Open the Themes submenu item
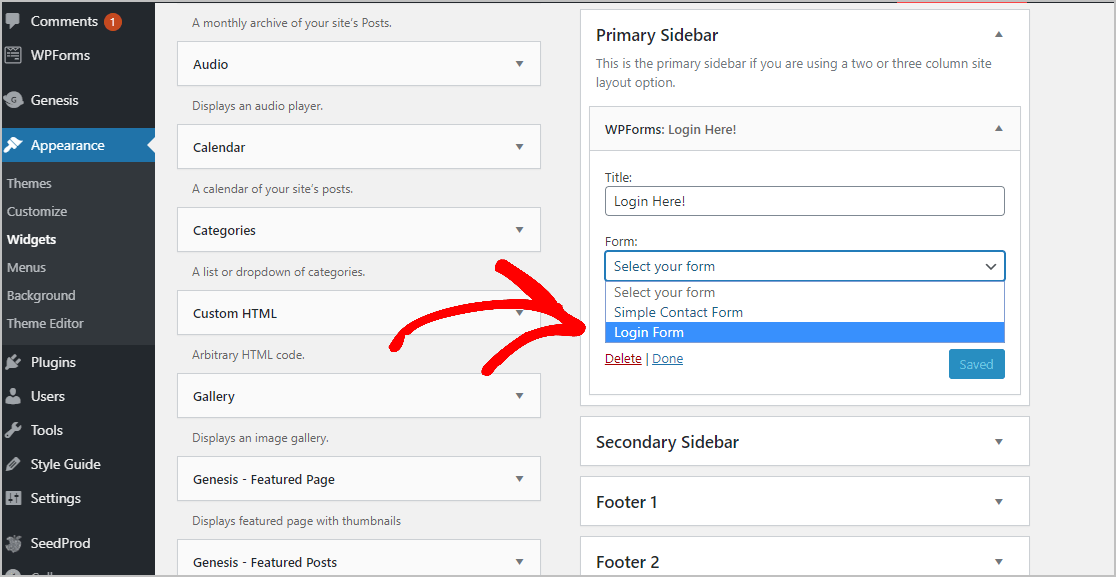The width and height of the screenshot is (1116, 577). (x=29, y=184)
